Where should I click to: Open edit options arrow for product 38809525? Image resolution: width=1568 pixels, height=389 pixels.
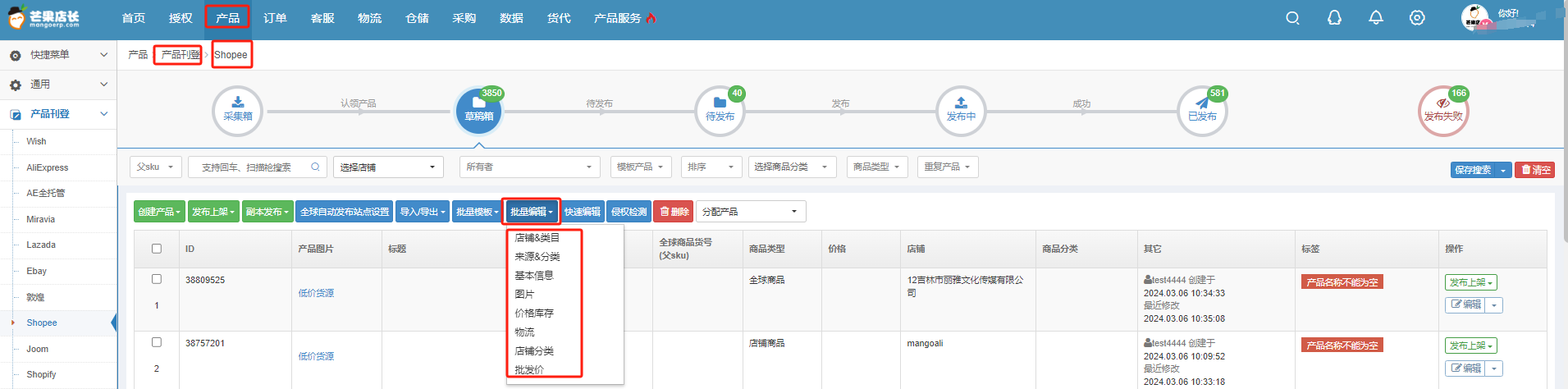pyautogui.click(x=1495, y=304)
